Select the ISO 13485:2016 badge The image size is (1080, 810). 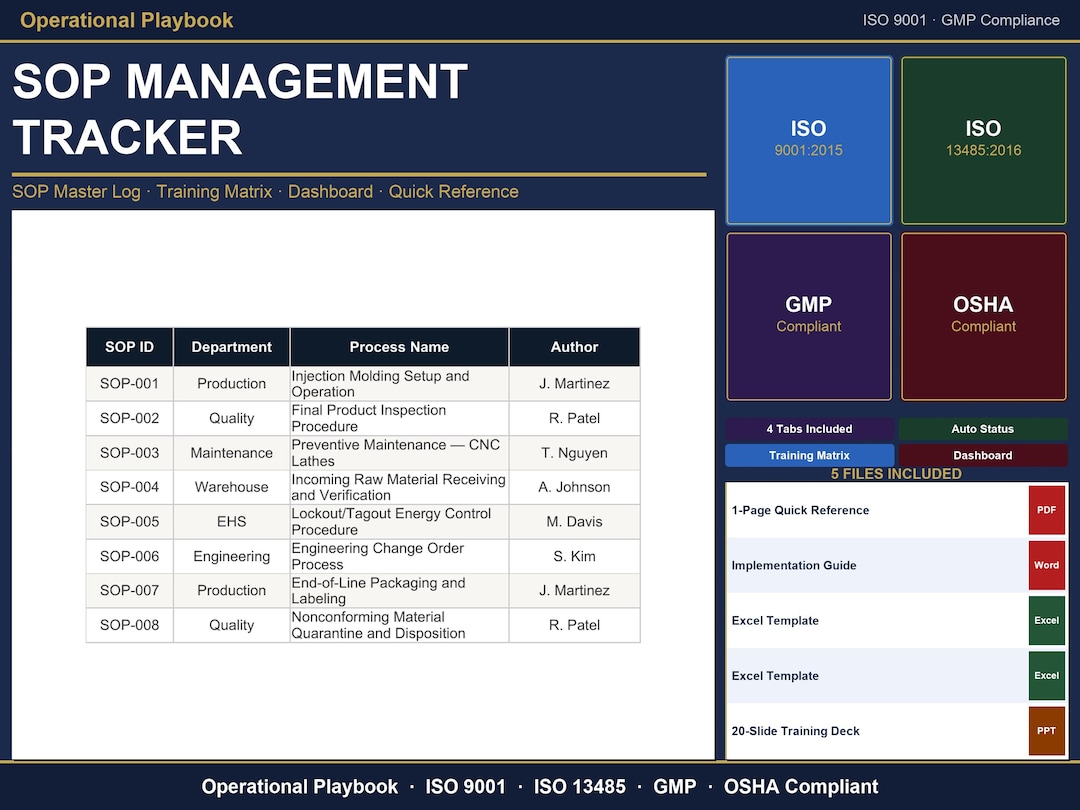tap(983, 140)
